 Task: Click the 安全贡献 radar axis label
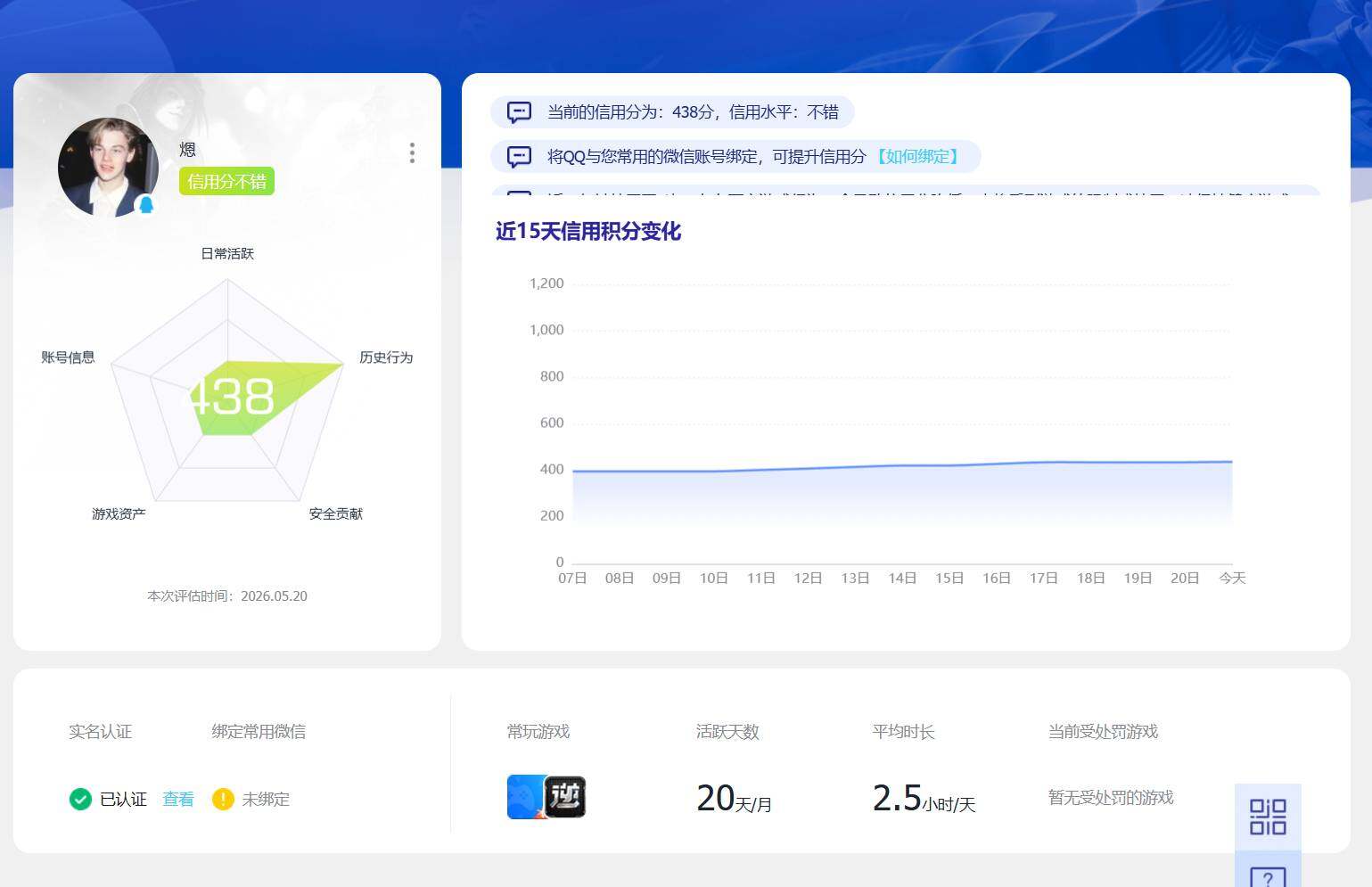336,514
